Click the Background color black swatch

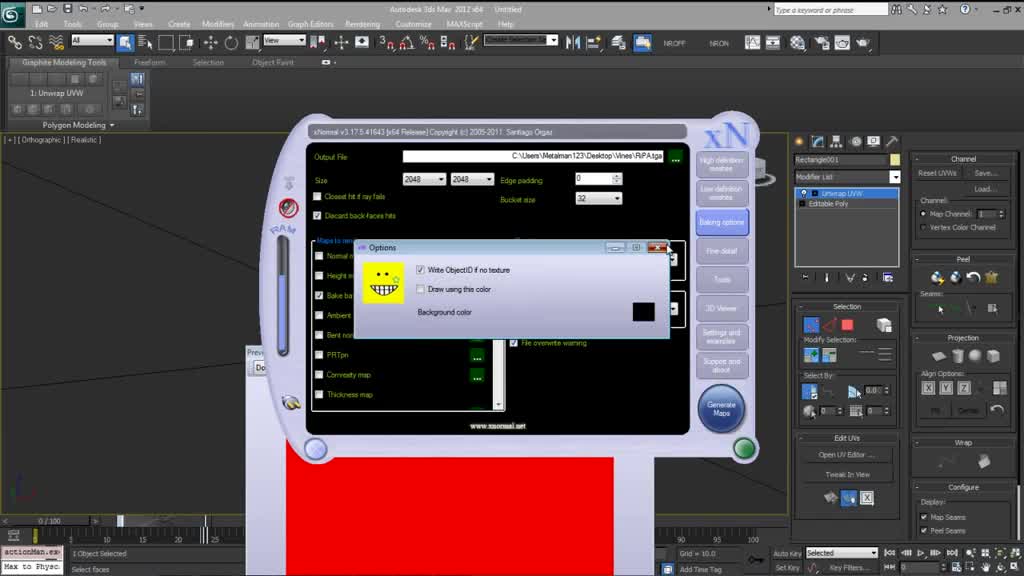pos(643,312)
